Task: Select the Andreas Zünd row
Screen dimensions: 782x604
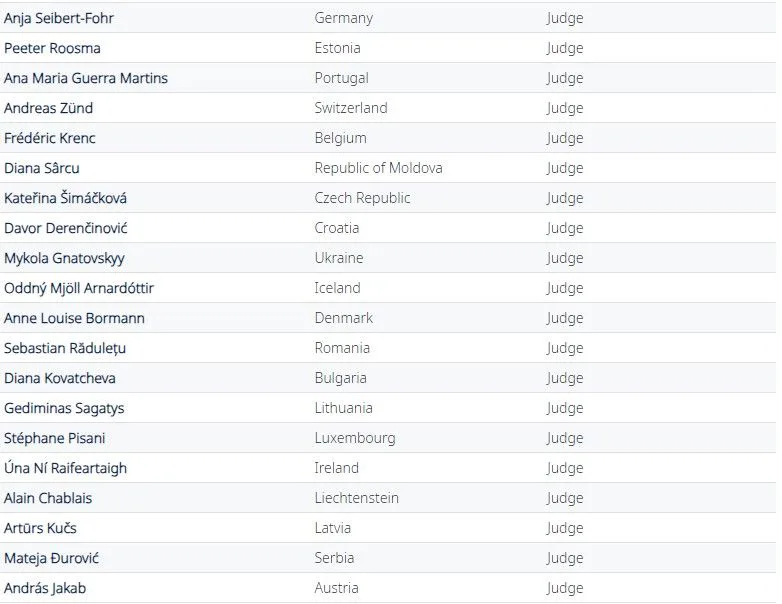Action: pos(388,108)
